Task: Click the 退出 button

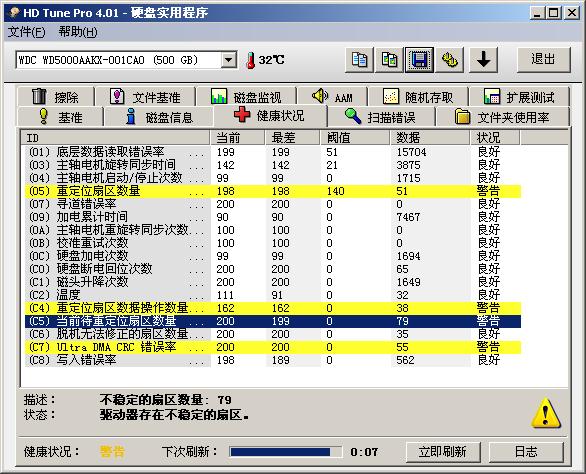Action: (x=543, y=59)
